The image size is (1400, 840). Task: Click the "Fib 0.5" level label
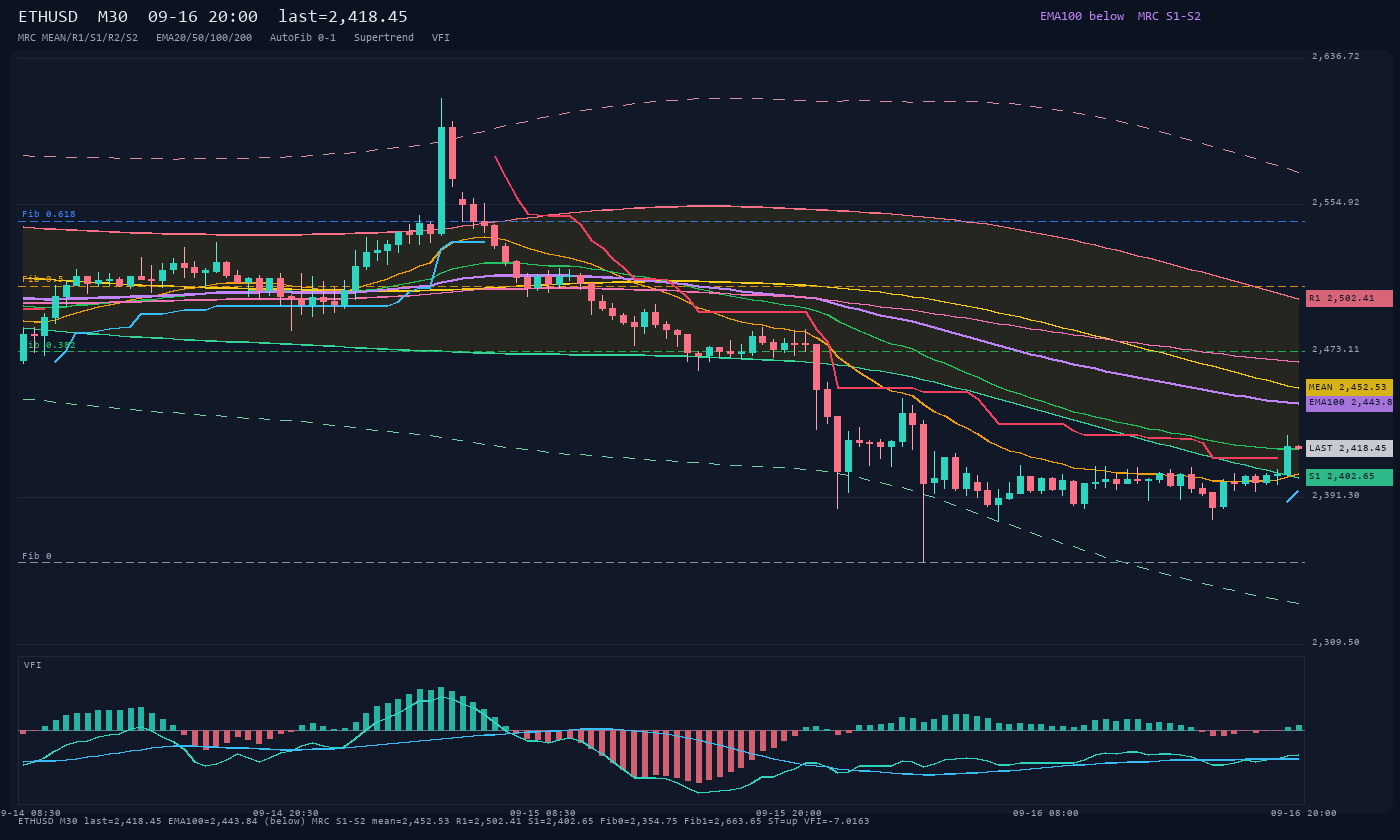coord(43,279)
